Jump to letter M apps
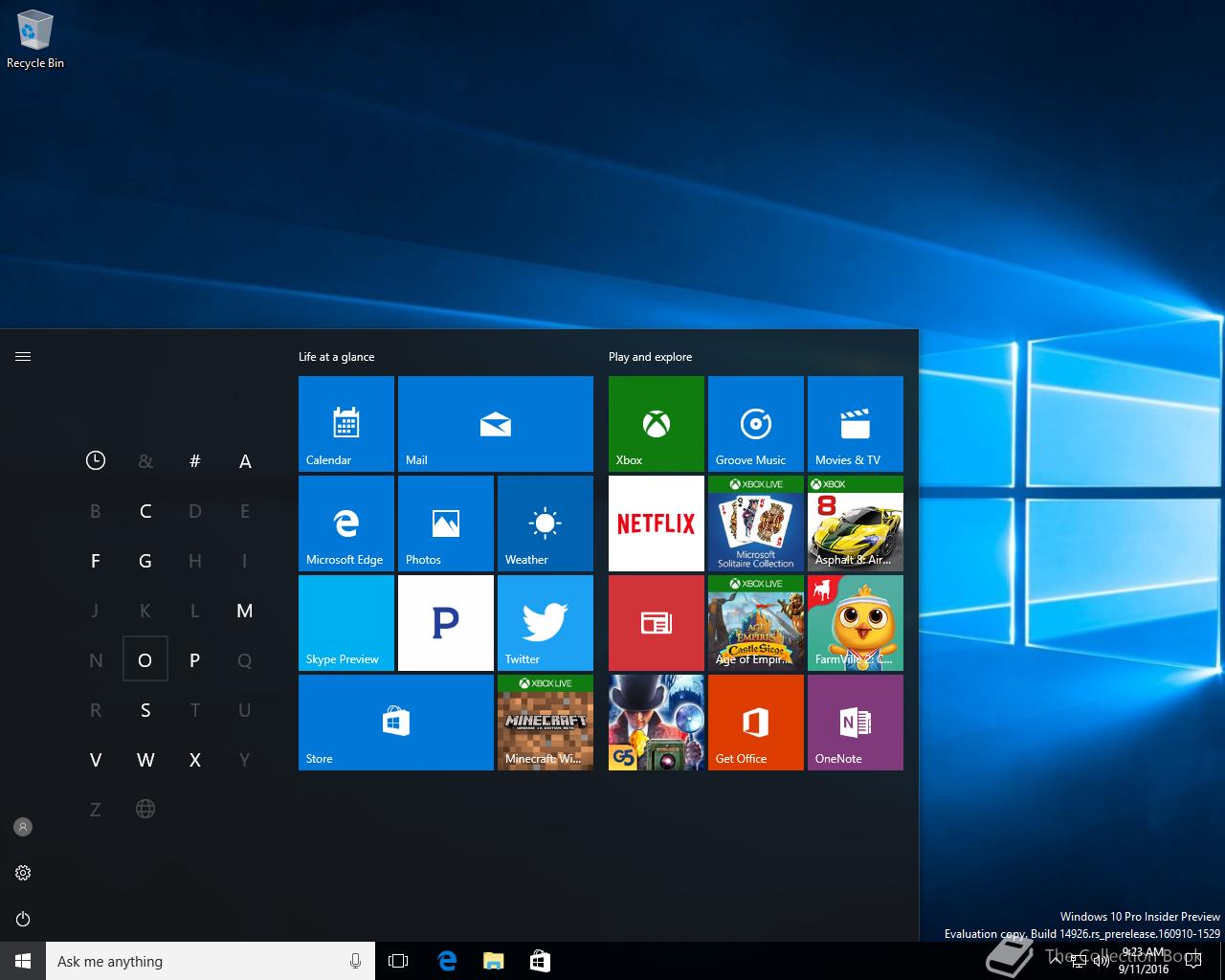Viewport: 1225px width, 980px height. (245, 611)
